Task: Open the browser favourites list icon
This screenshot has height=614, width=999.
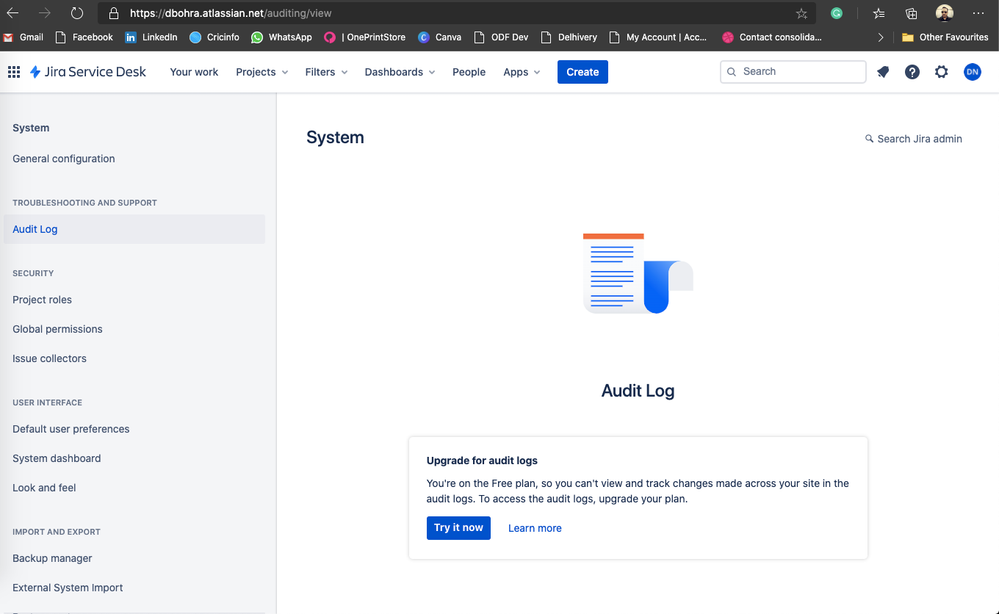Action: [879, 13]
